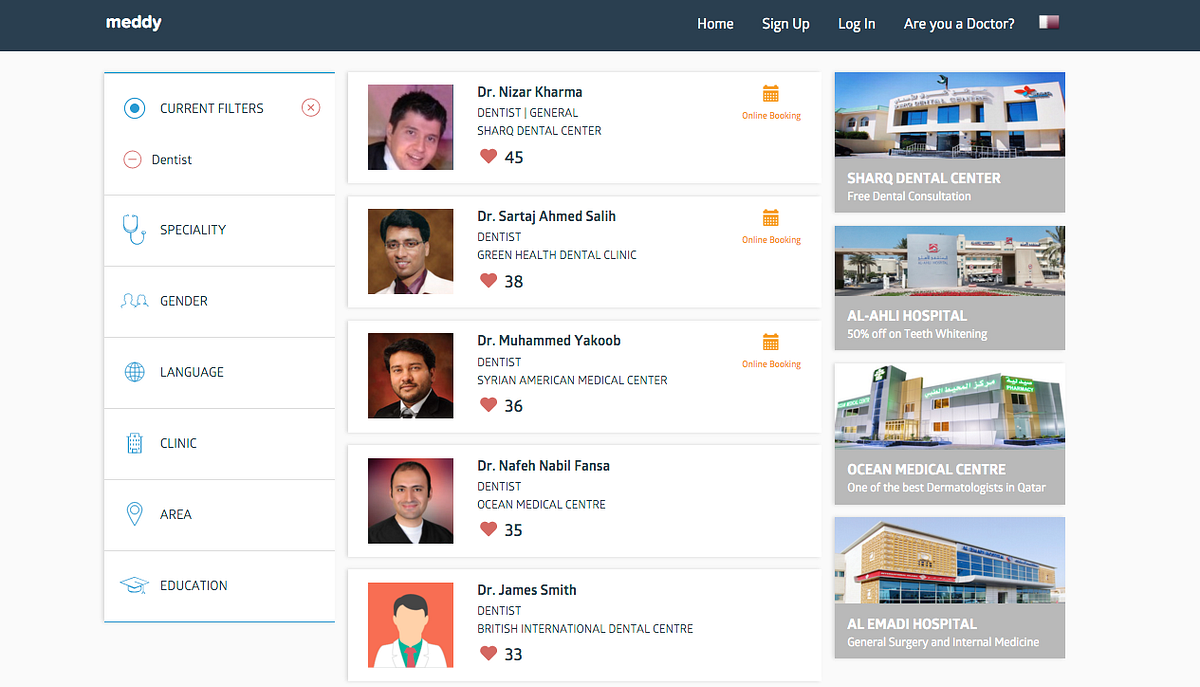Open Dr. Nizar Kharma profile
1200x687 pixels.
[x=529, y=92]
